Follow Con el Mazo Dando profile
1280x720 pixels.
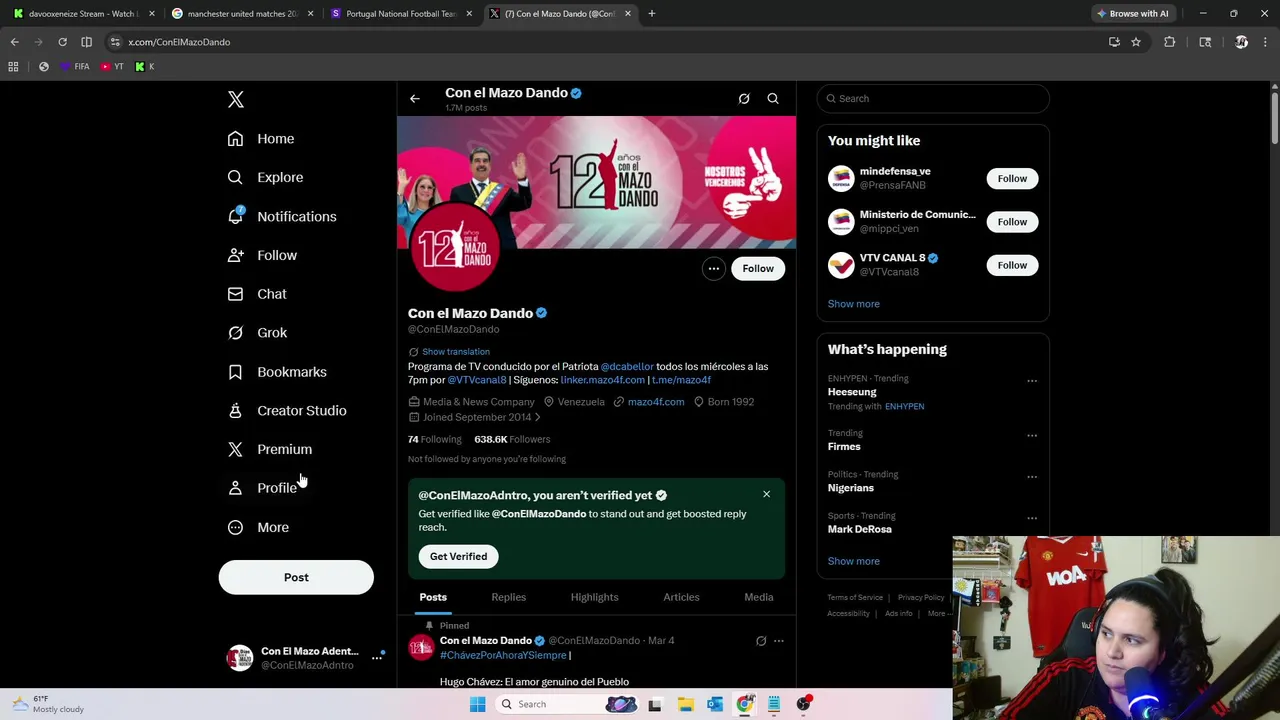pyautogui.click(x=758, y=268)
